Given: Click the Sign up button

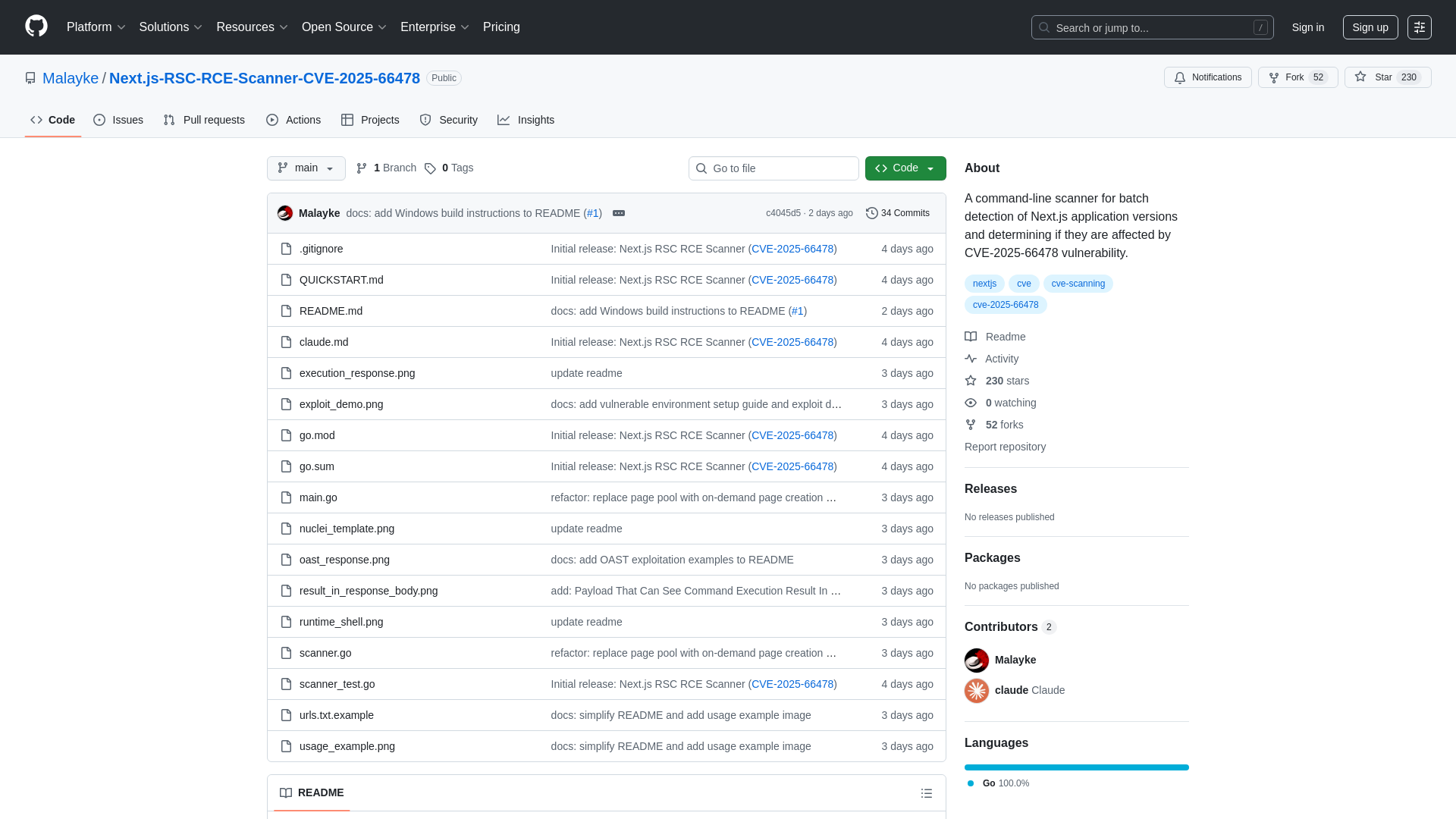Looking at the screenshot, I should click(1370, 27).
